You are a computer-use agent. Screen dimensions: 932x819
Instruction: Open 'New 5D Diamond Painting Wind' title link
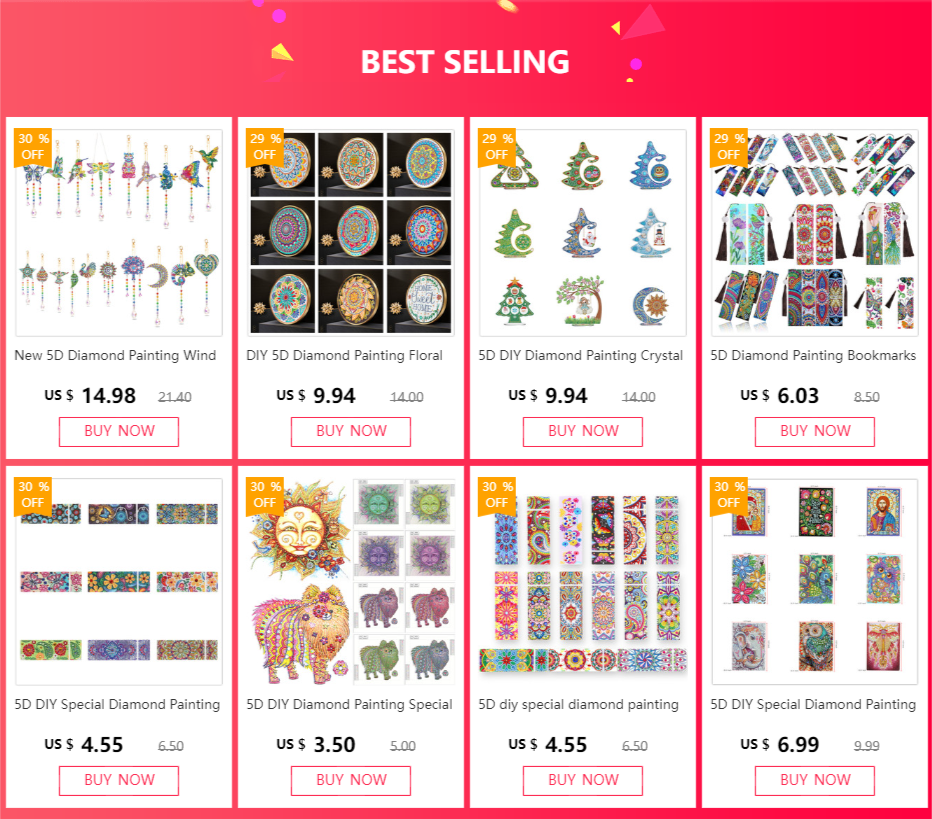click(x=115, y=355)
